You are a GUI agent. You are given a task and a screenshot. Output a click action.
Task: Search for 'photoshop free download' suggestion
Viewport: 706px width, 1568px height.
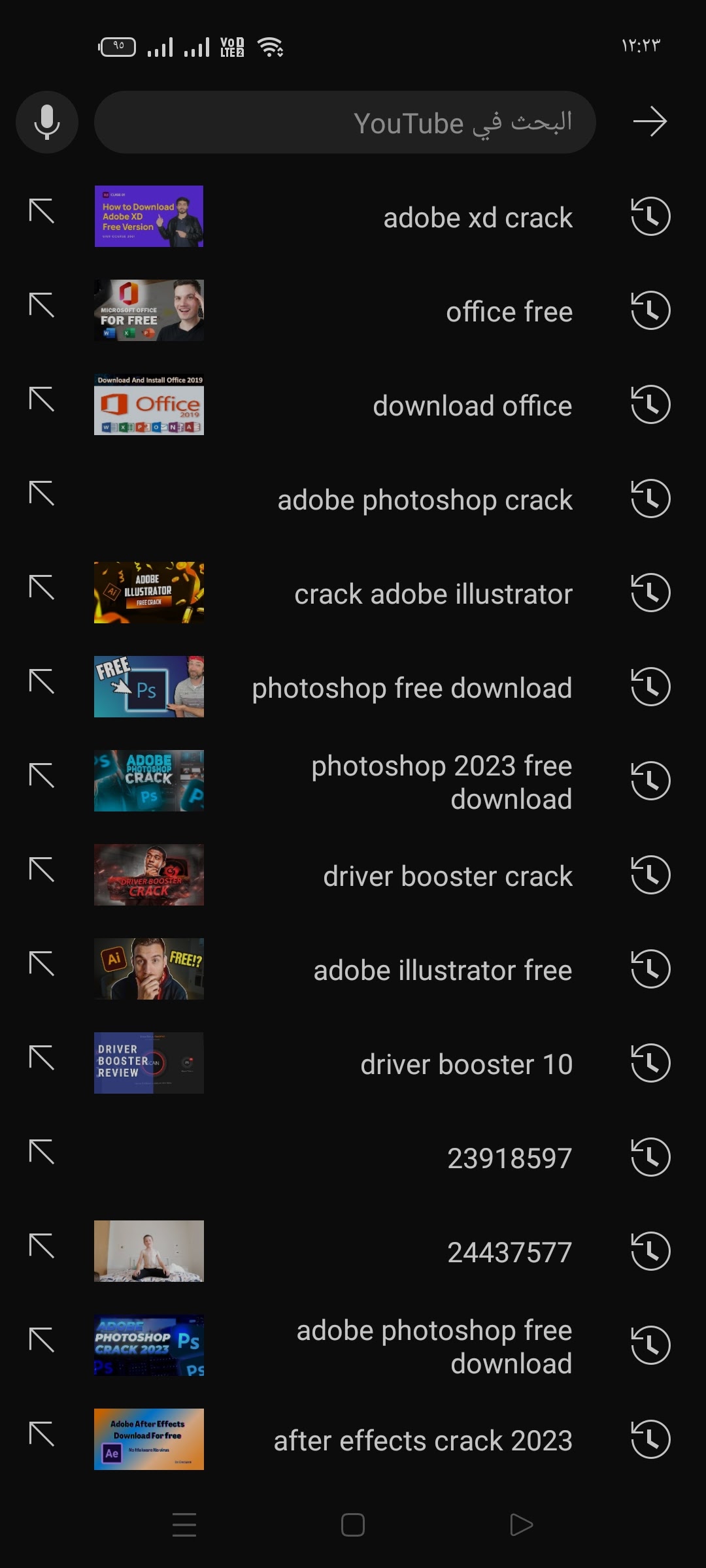pos(412,689)
